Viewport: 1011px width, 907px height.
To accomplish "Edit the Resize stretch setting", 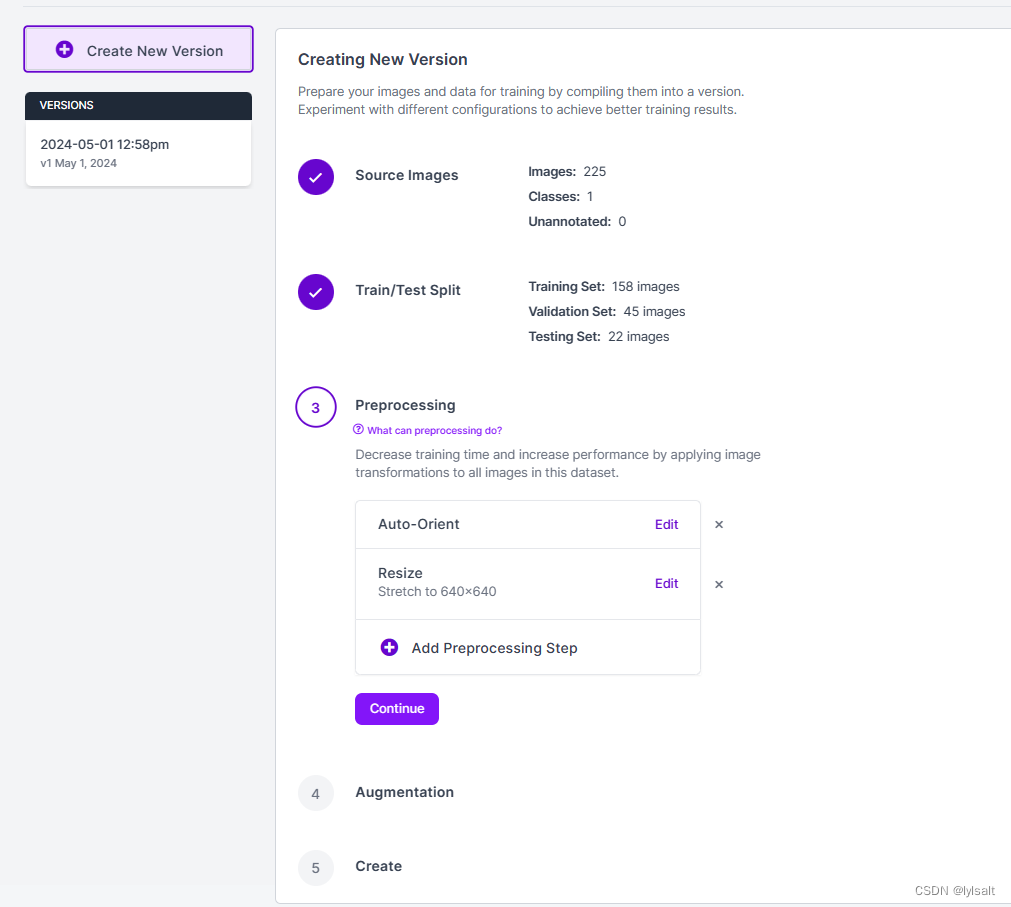I will [x=666, y=583].
